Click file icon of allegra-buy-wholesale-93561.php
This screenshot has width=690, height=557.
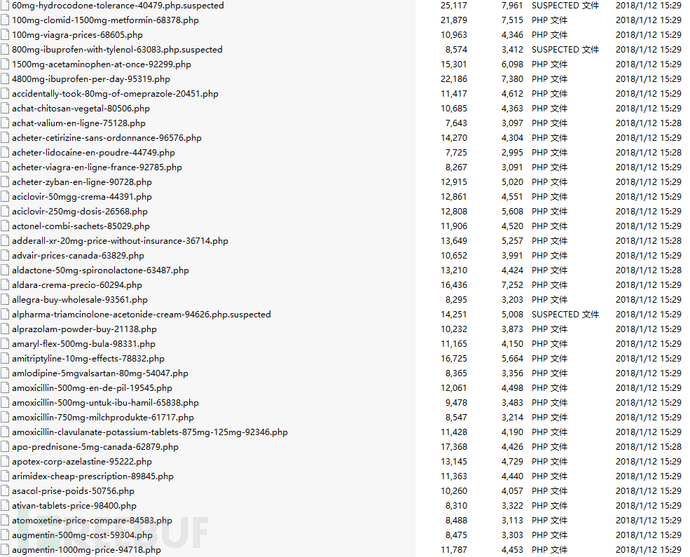tap(5, 300)
